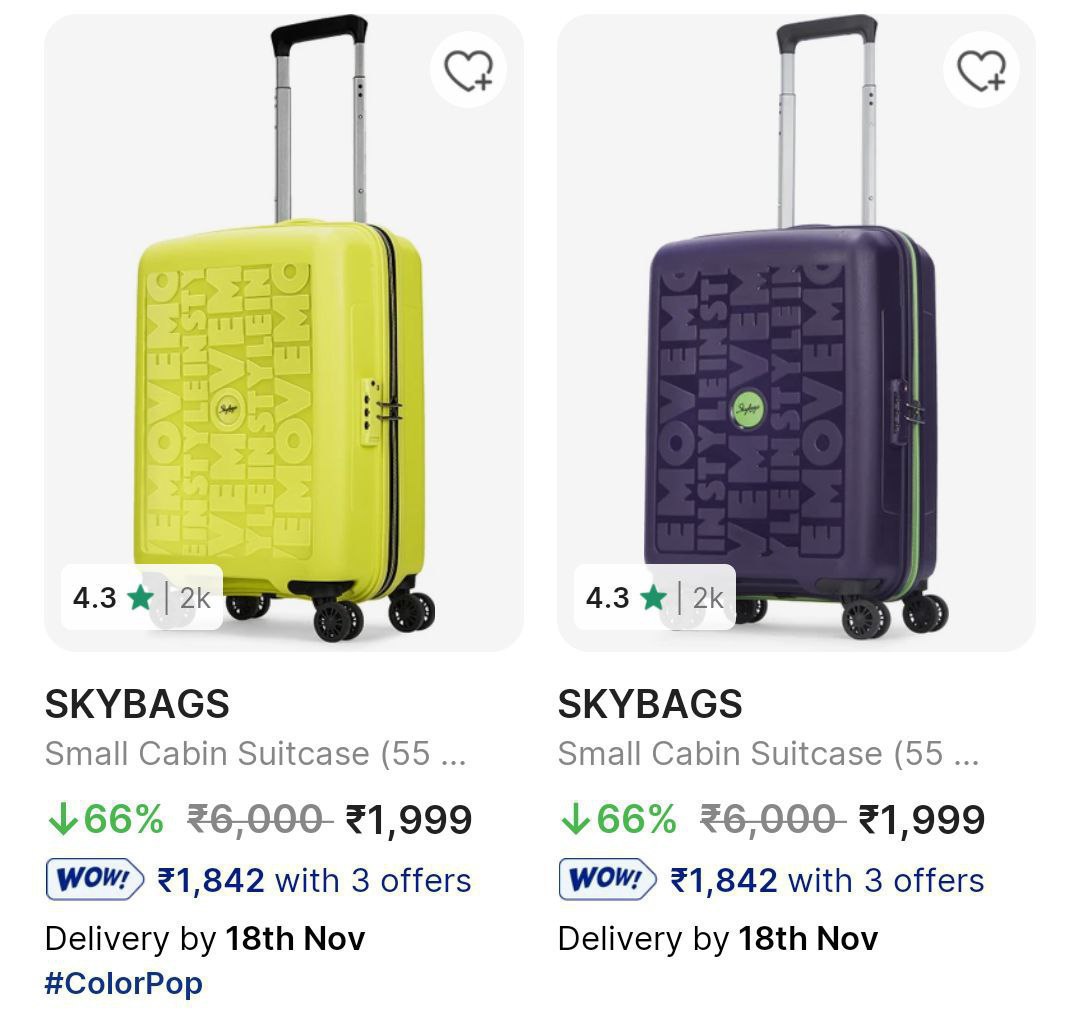Add purple suitcase to wishlist

coord(981,71)
